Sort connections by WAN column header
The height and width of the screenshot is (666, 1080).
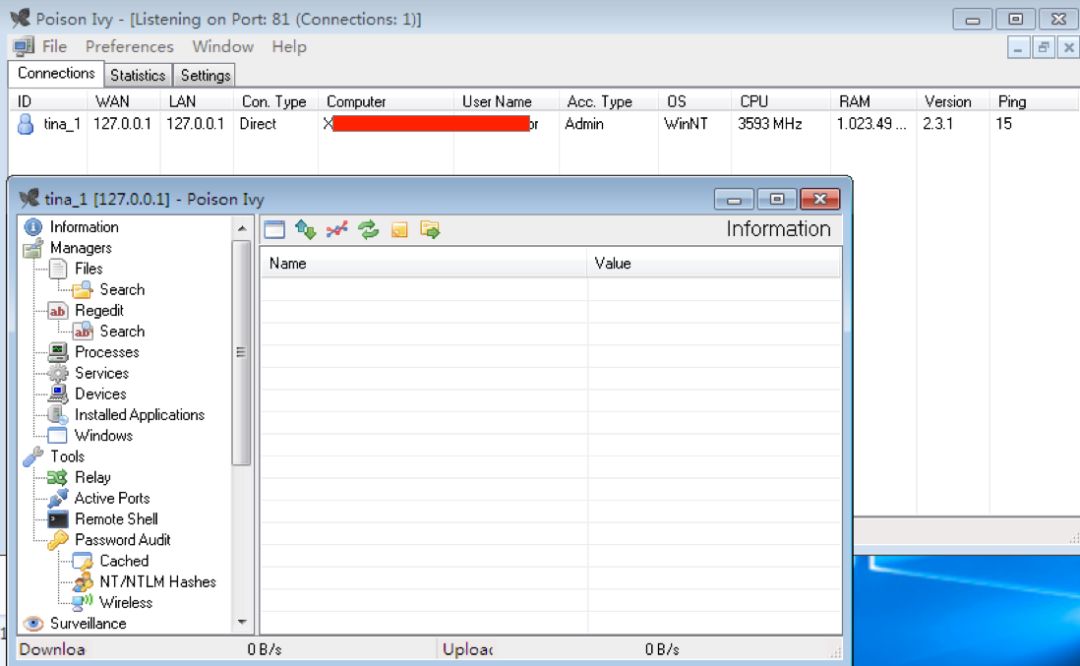[x=124, y=102]
